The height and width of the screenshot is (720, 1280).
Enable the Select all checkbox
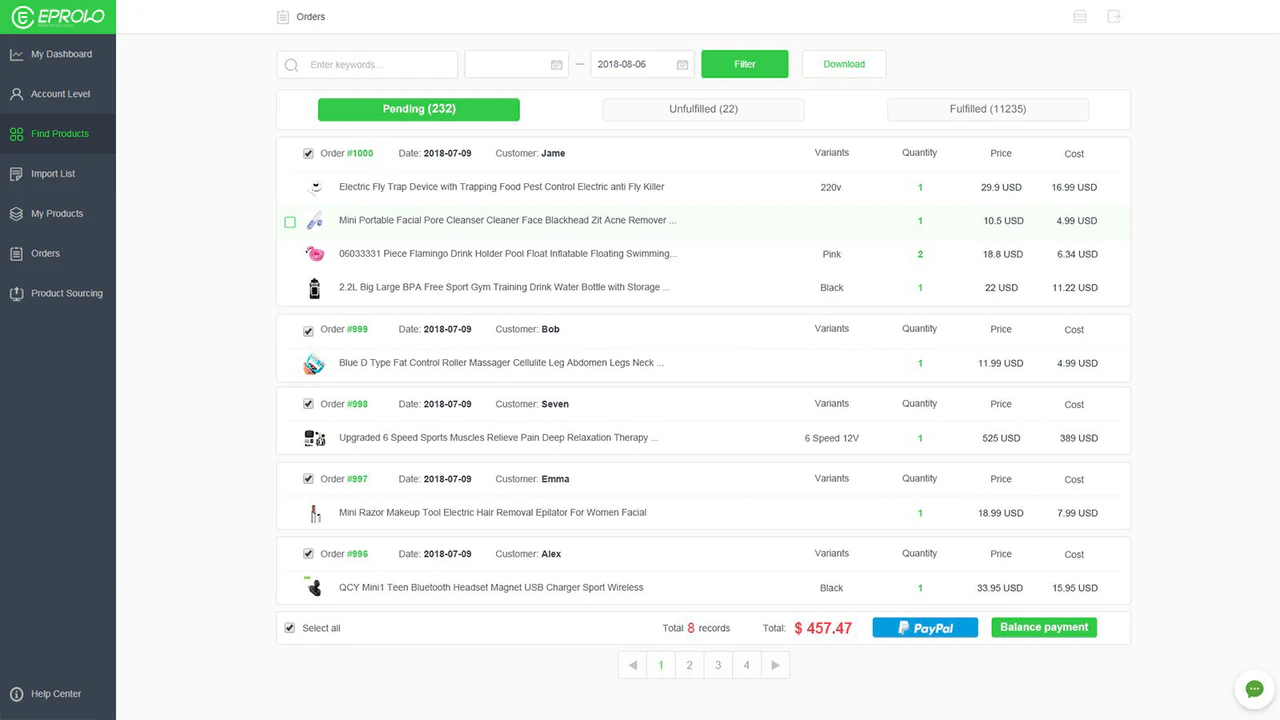(x=289, y=627)
